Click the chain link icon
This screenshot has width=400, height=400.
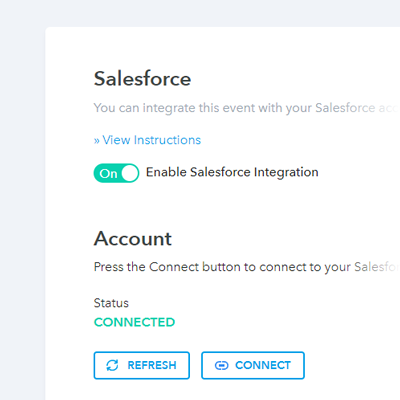(x=222, y=366)
